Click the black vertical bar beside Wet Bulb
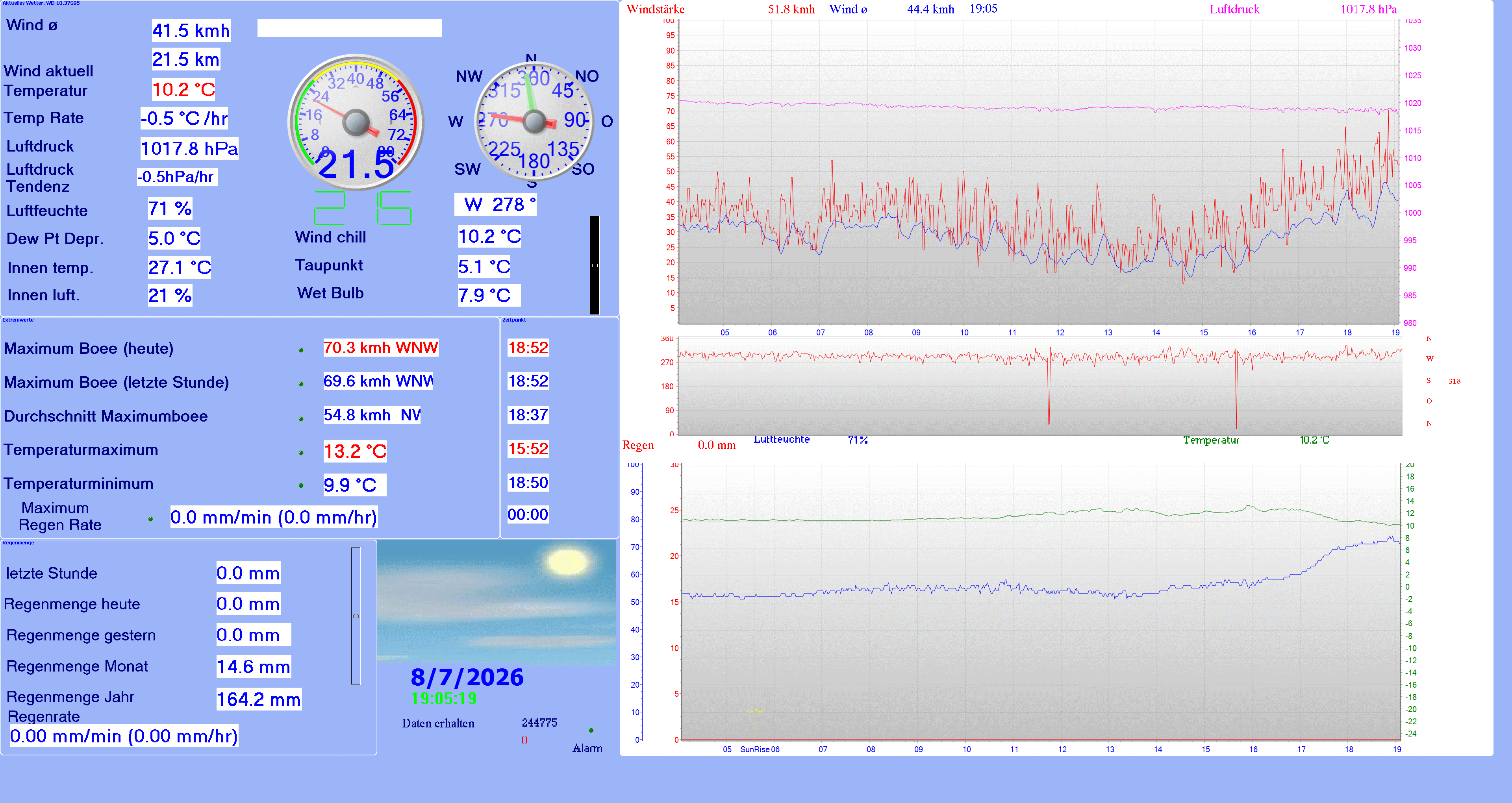 pos(595,265)
